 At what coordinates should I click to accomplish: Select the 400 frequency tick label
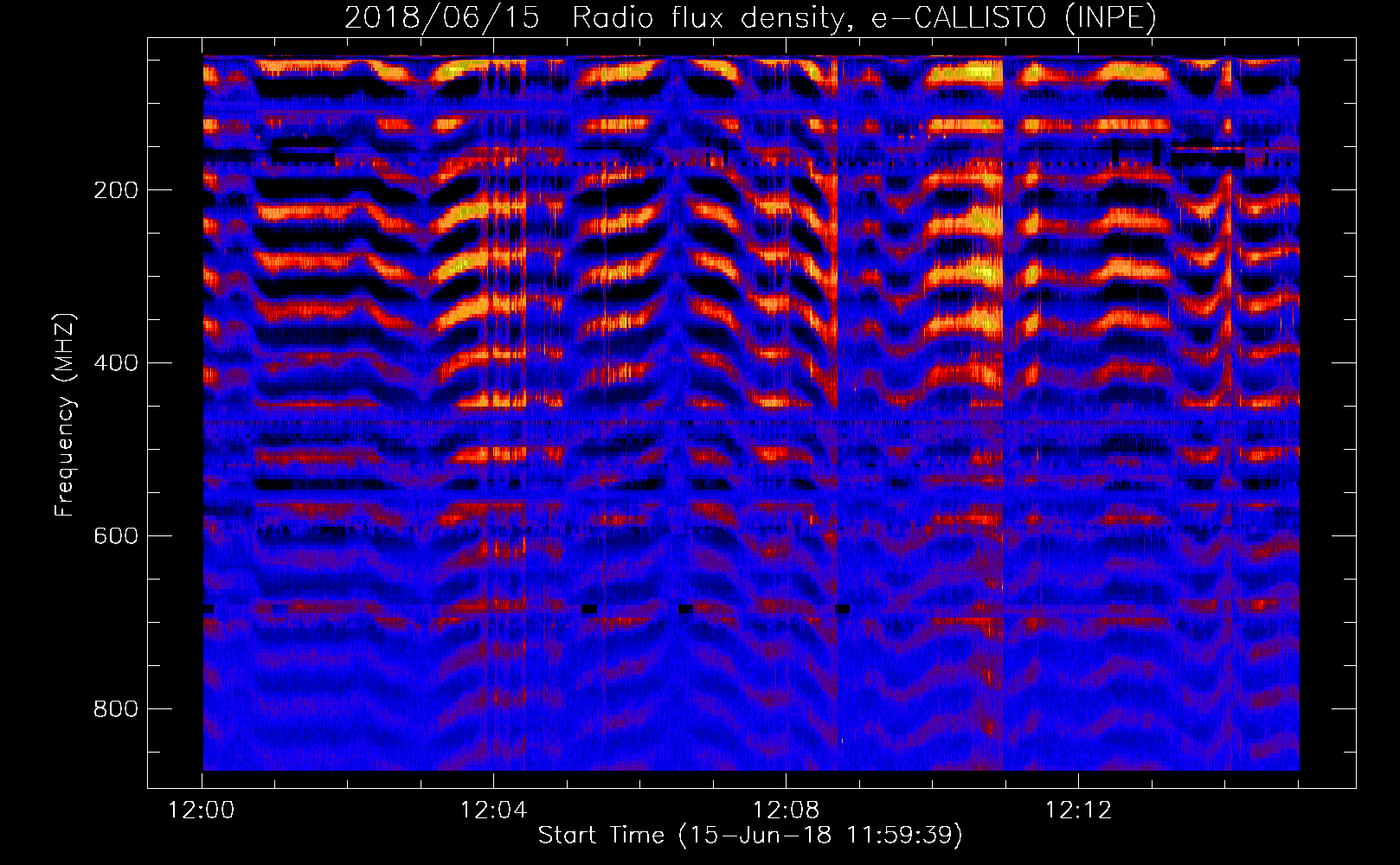116,363
